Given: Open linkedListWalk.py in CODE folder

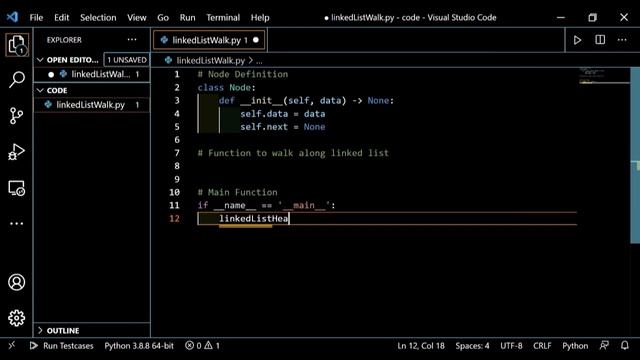Looking at the screenshot, I should [92, 105].
